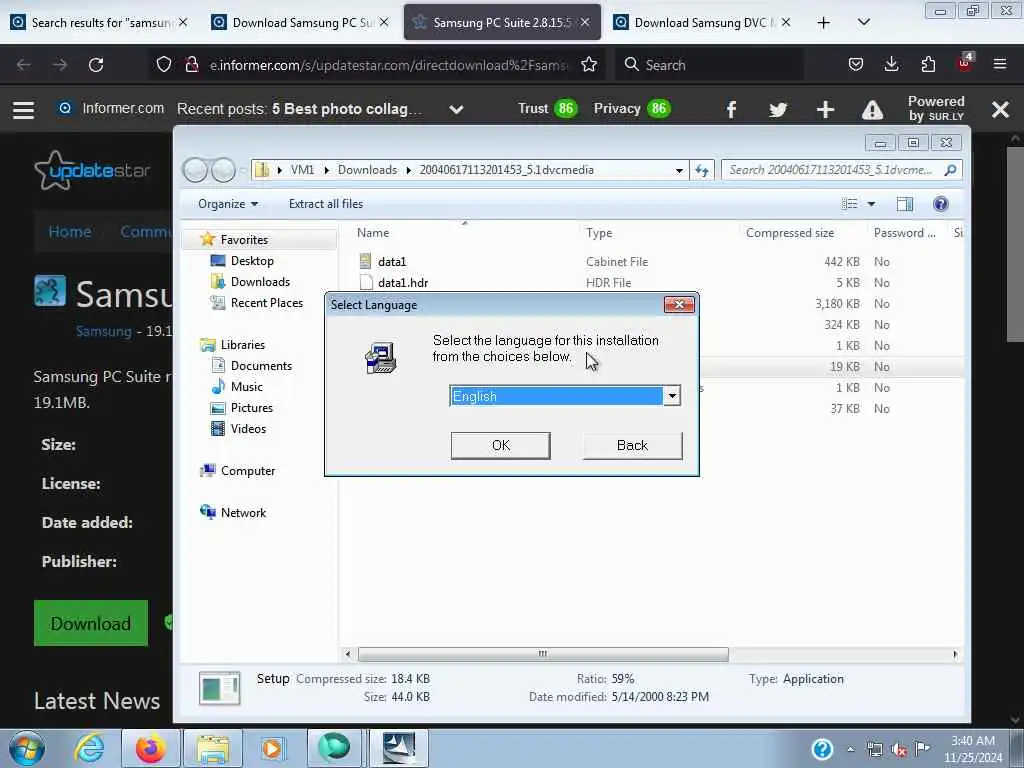Open list all tabs chevron
This screenshot has height=768, width=1024.
click(x=863, y=23)
